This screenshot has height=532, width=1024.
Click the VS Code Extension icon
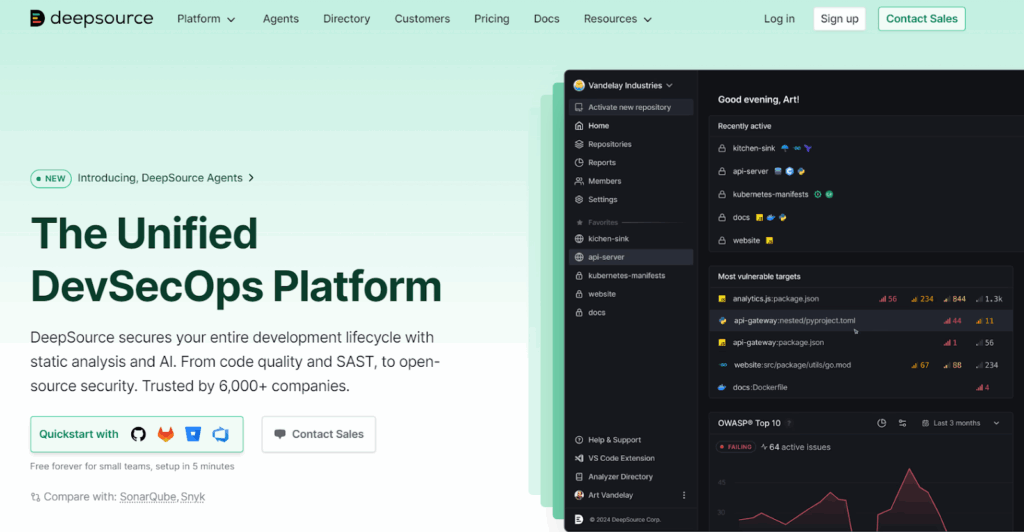[x=579, y=458]
